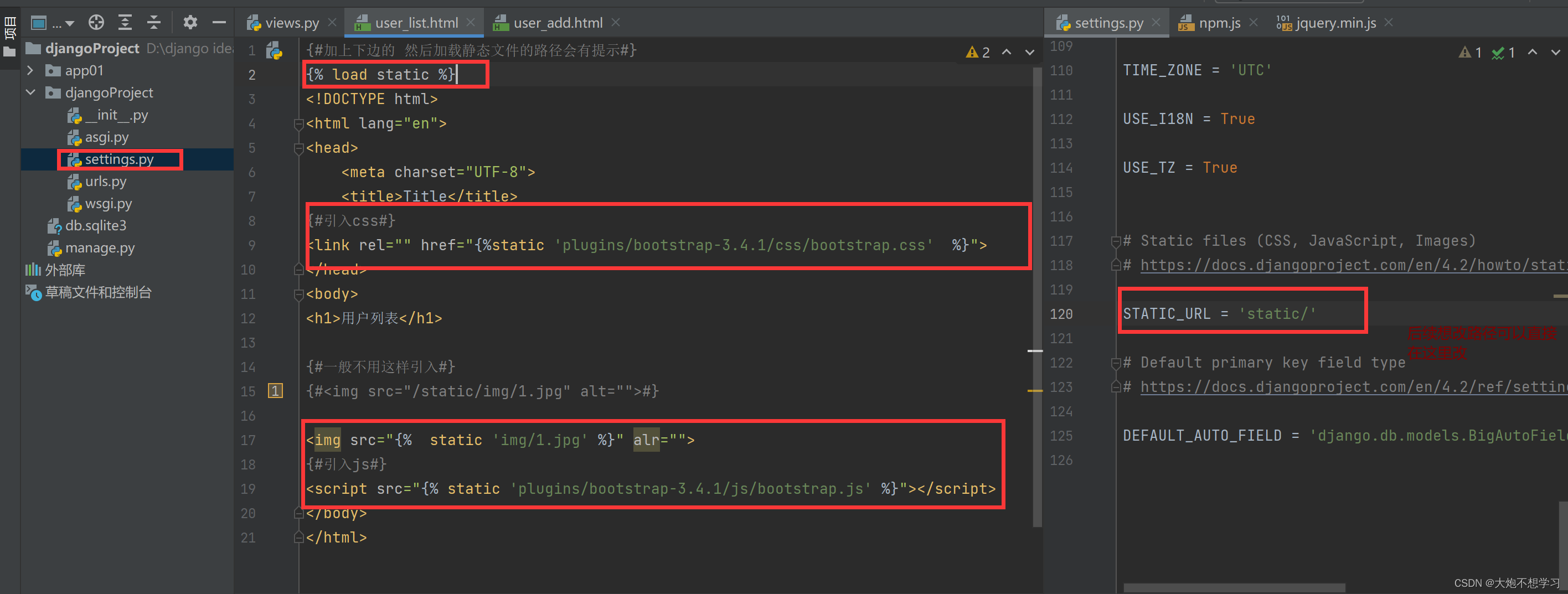The image size is (1568, 594).
Task: Go to previous highlighted error in settings.py
Action: pyautogui.click(x=1533, y=53)
